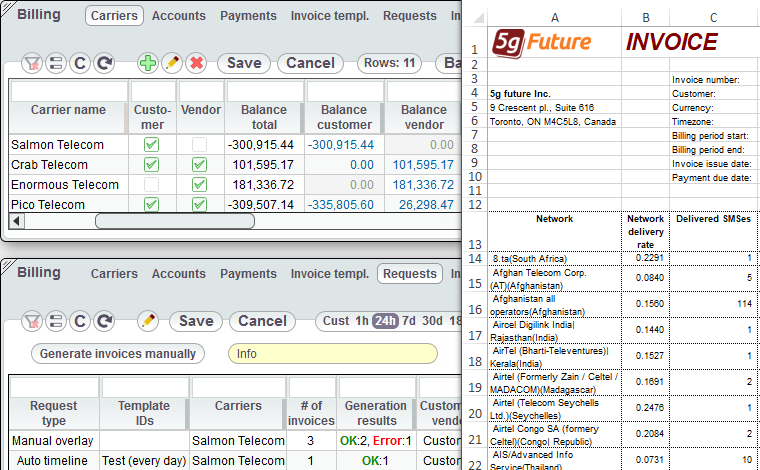Click Generate invoices manually button

[x=118, y=353]
